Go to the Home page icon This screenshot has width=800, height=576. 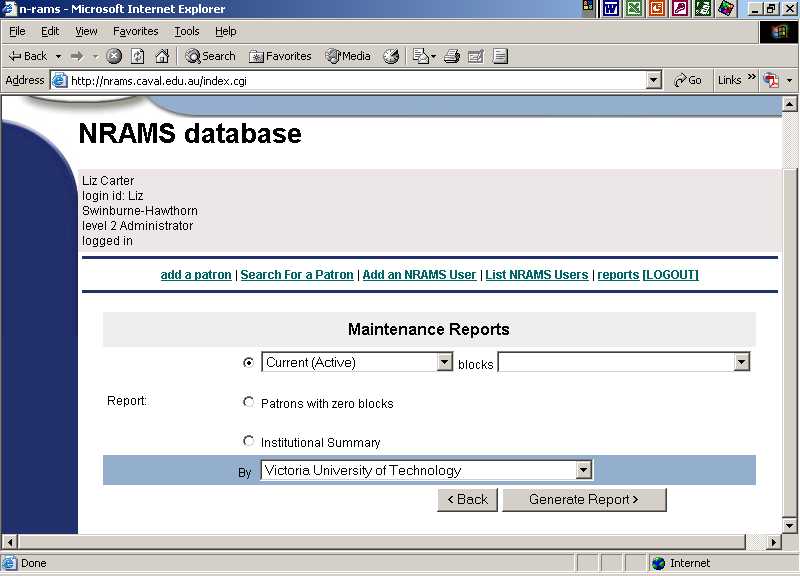tap(162, 56)
